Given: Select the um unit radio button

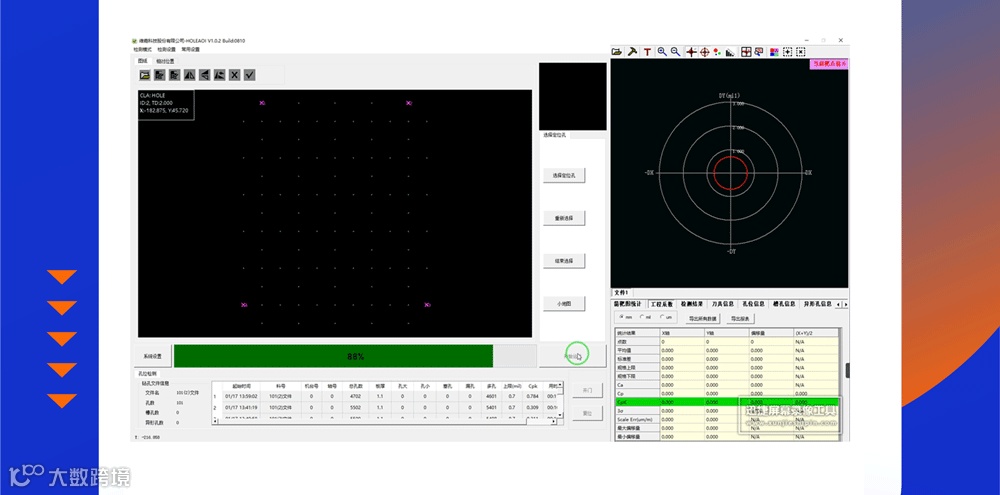Looking at the screenshot, I should [x=661, y=316].
